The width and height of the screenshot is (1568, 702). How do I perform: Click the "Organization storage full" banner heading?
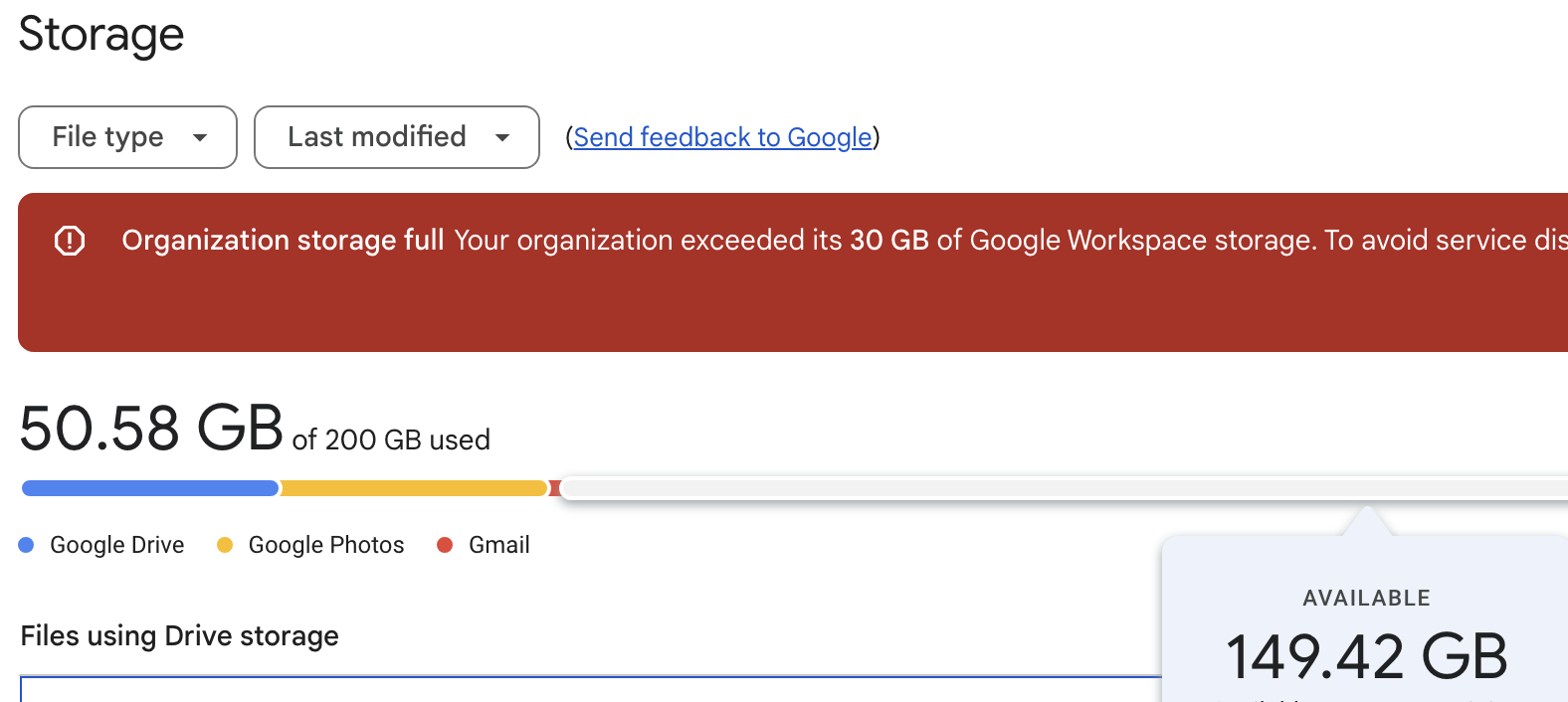(x=283, y=241)
